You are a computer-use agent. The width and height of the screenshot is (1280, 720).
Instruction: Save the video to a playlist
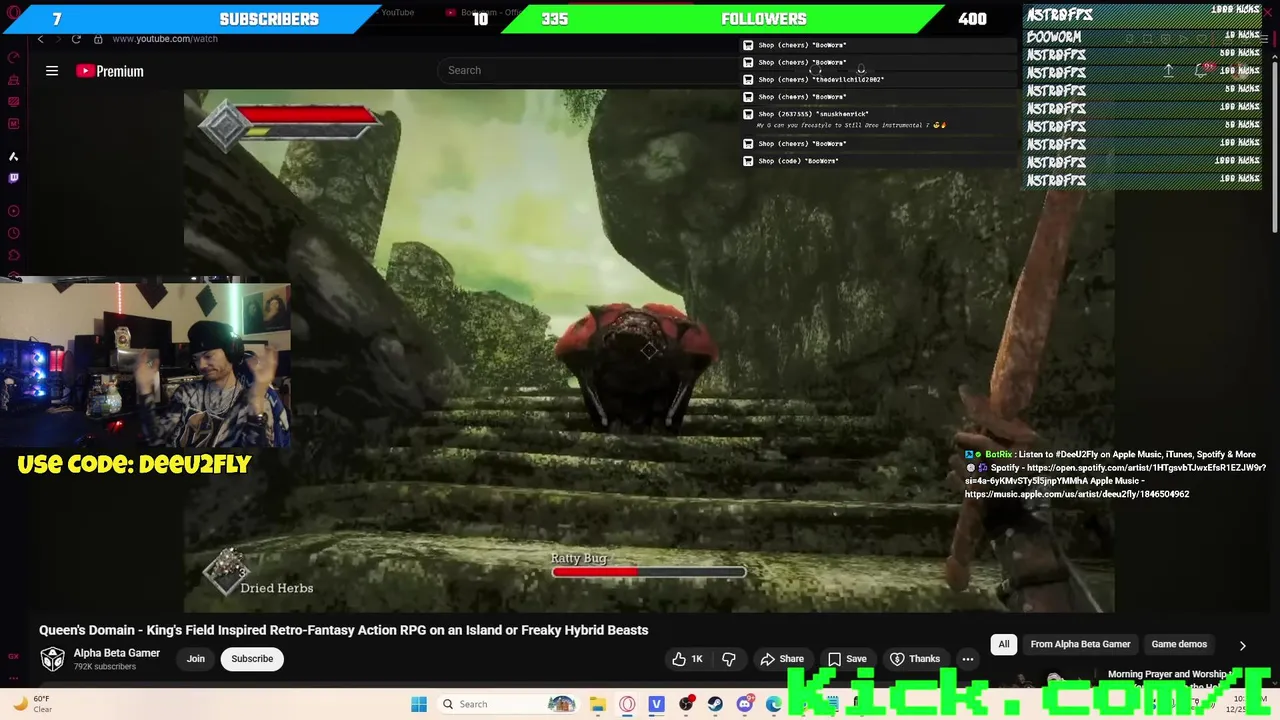tap(847, 659)
